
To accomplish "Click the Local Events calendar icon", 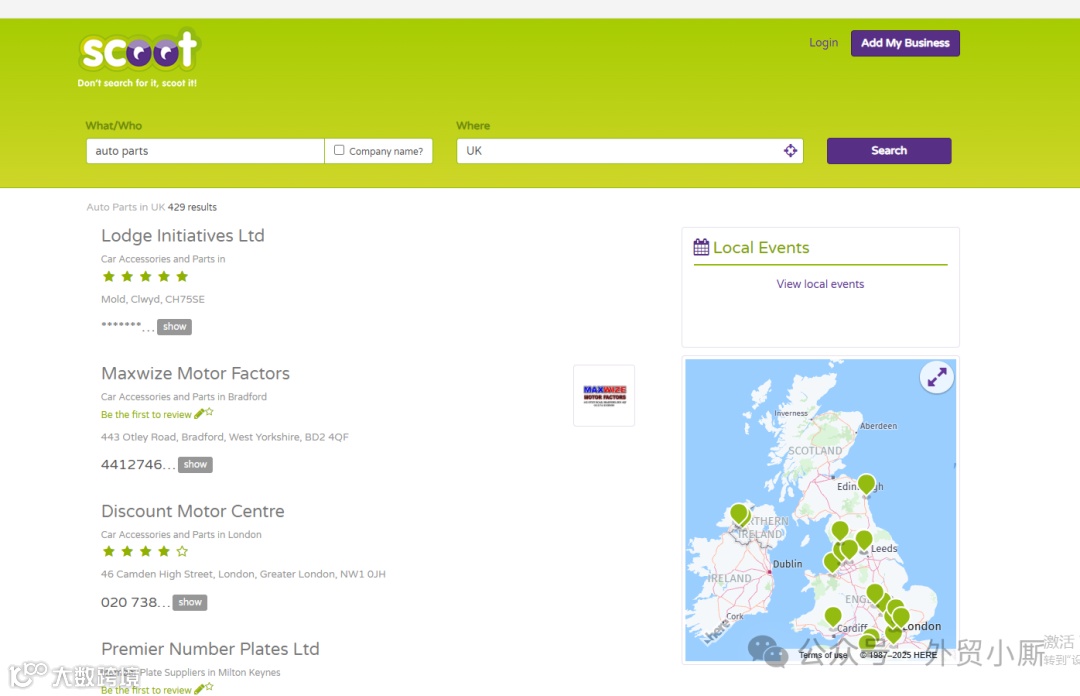I will pos(701,247).
